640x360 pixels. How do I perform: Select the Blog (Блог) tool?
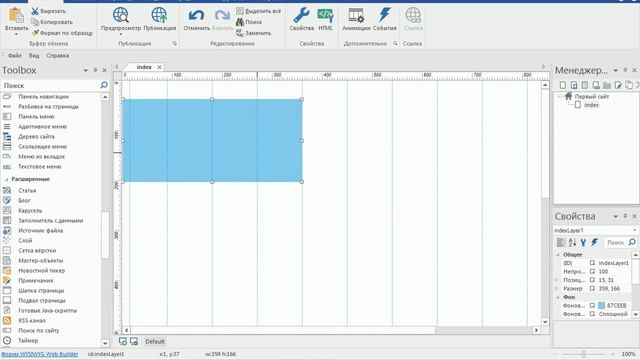24,200
